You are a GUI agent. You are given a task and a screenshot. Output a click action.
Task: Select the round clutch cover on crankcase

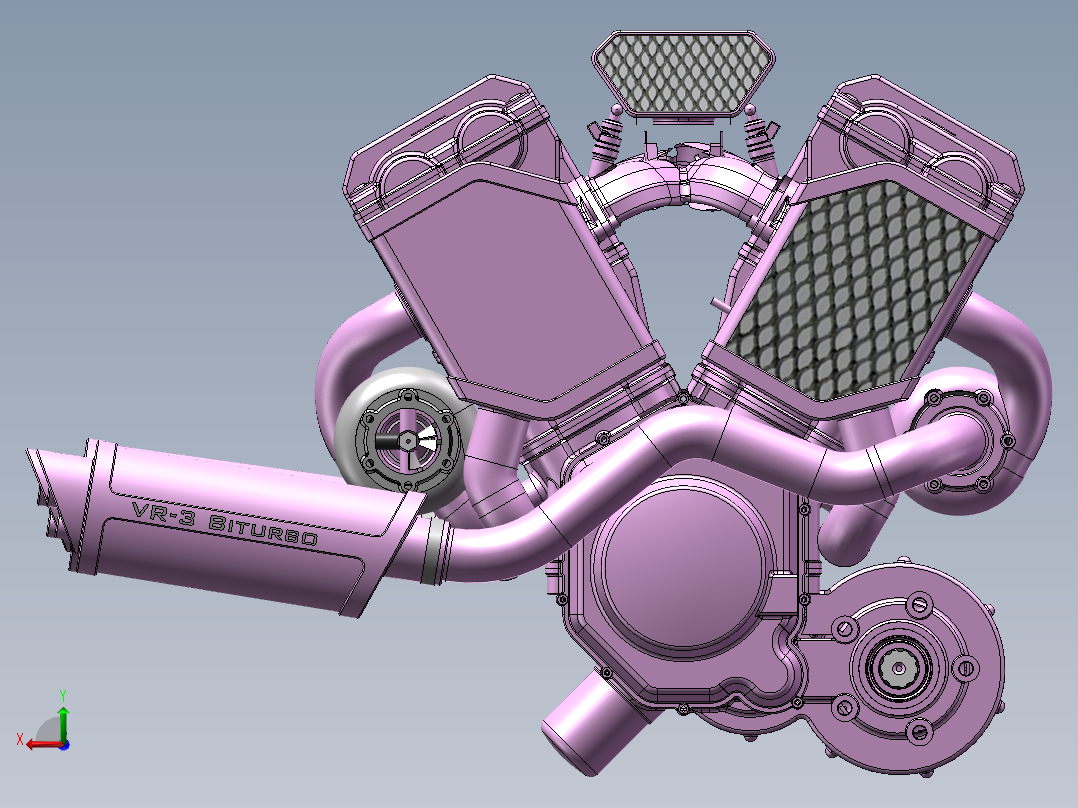(682, 568)
